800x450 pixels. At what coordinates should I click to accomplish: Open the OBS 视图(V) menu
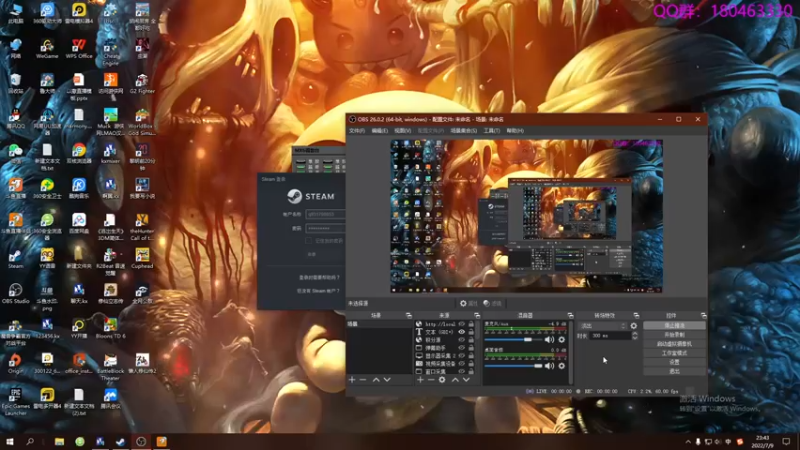402,131
